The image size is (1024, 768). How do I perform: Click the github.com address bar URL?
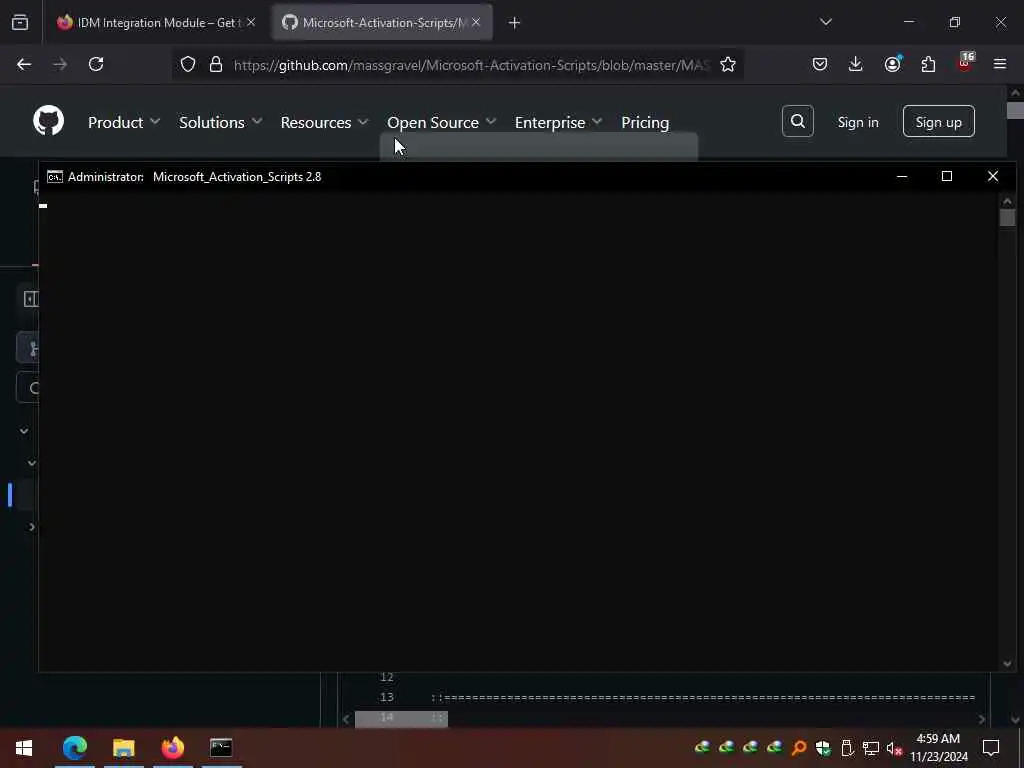[471, 65]
